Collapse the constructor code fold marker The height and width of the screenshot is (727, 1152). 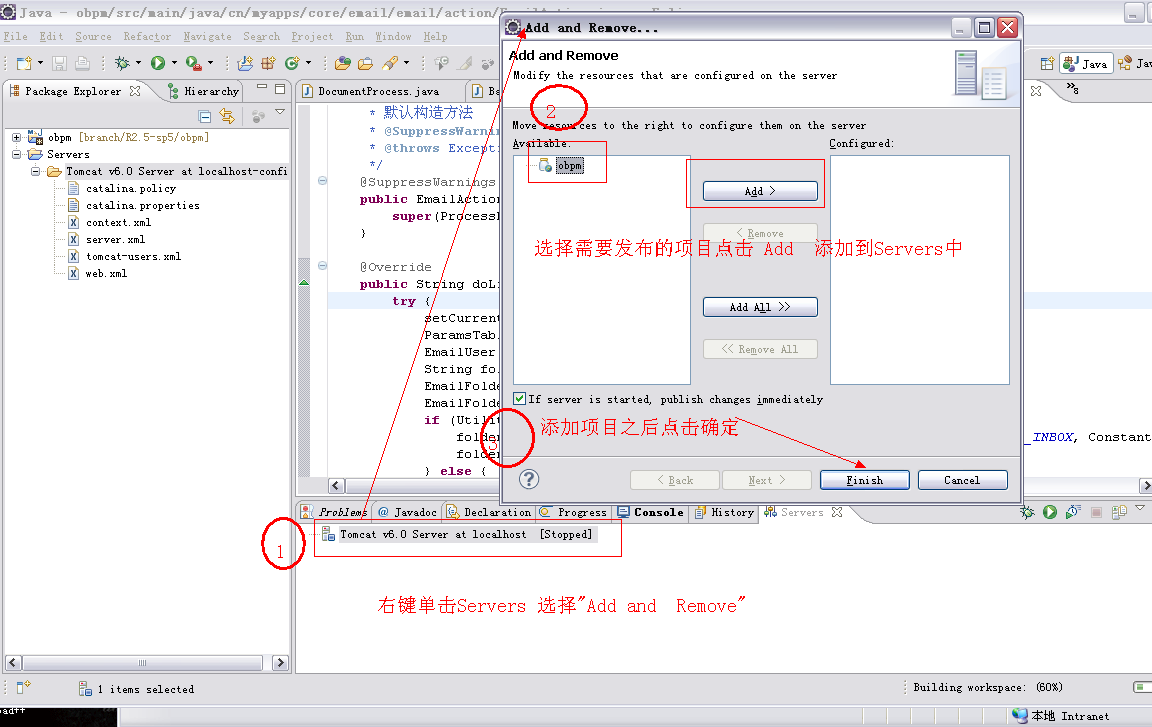click(x=322, y=181)
